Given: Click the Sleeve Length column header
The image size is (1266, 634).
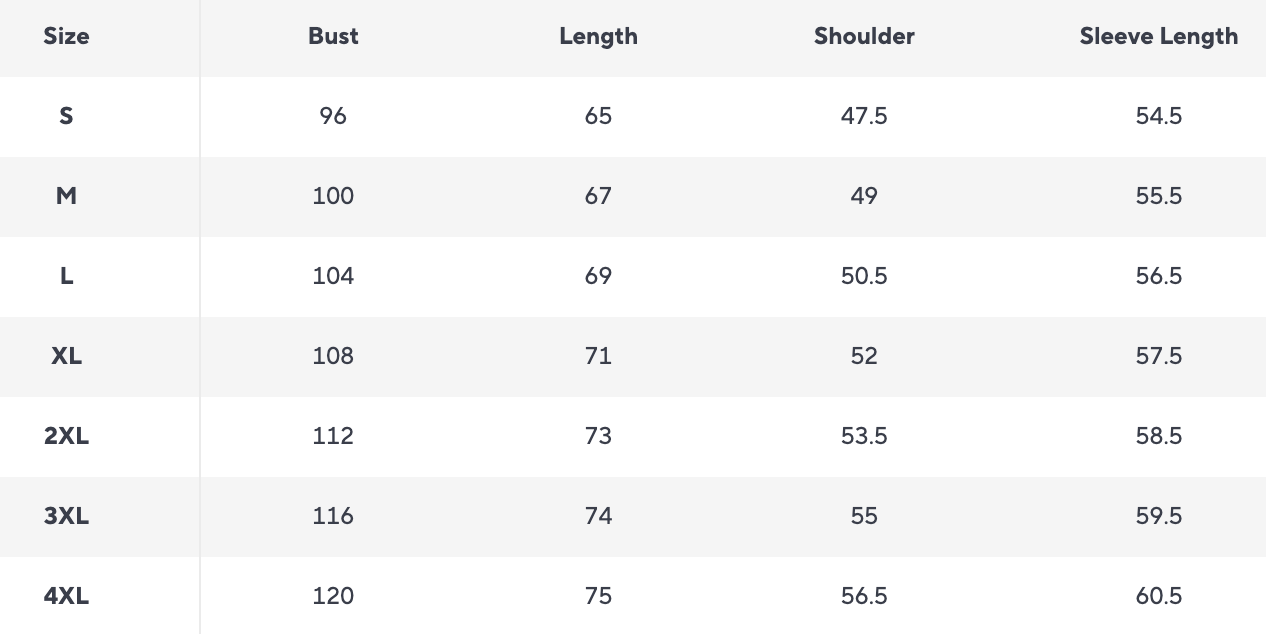Looking at the screenshot, I should [x=1158, y=37].
